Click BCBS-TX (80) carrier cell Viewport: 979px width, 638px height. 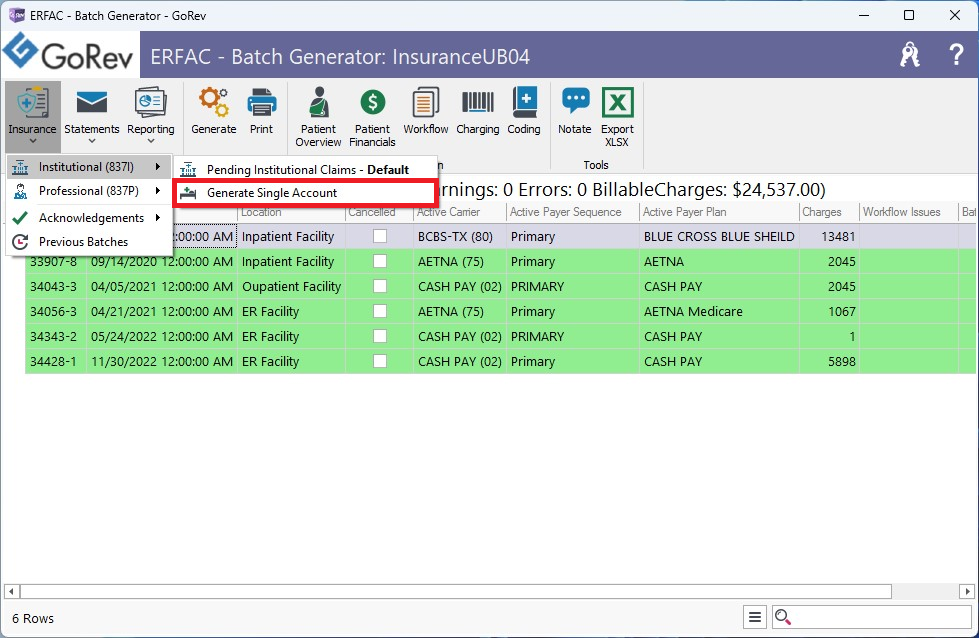tap(460, 236)
